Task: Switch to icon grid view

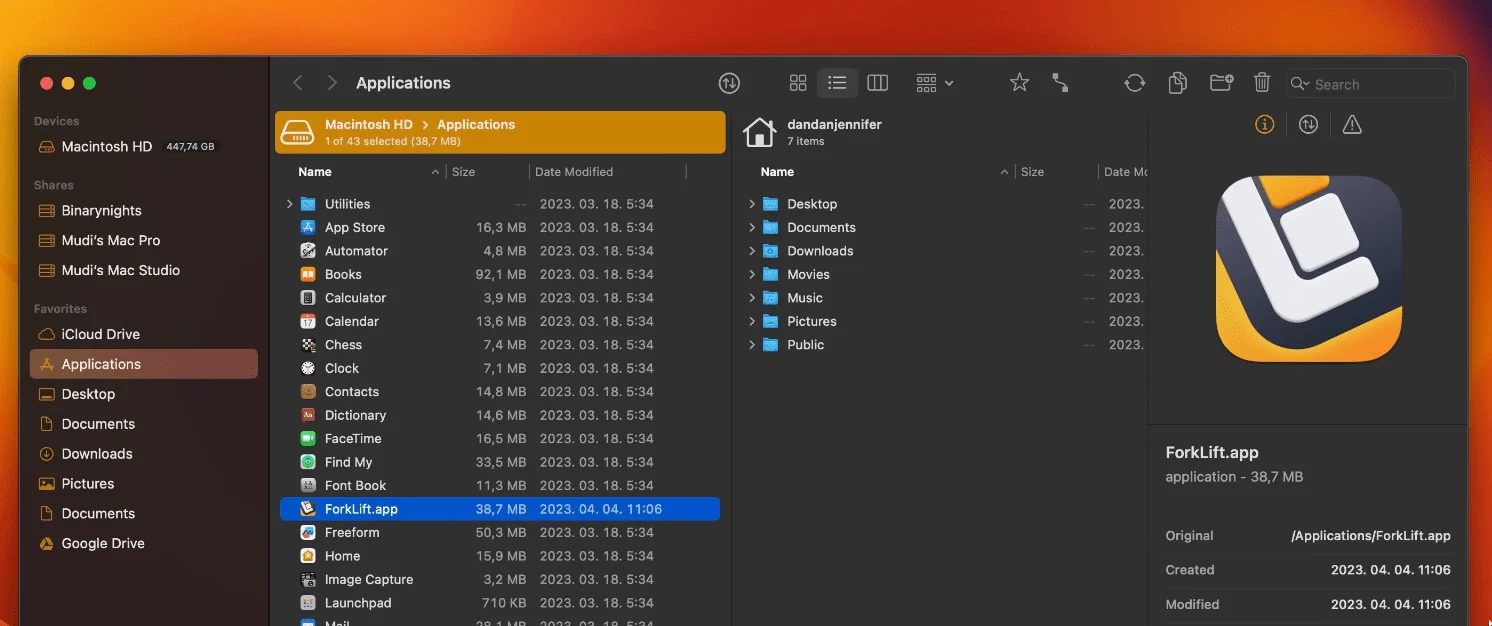Action: (x=798, y=83)
